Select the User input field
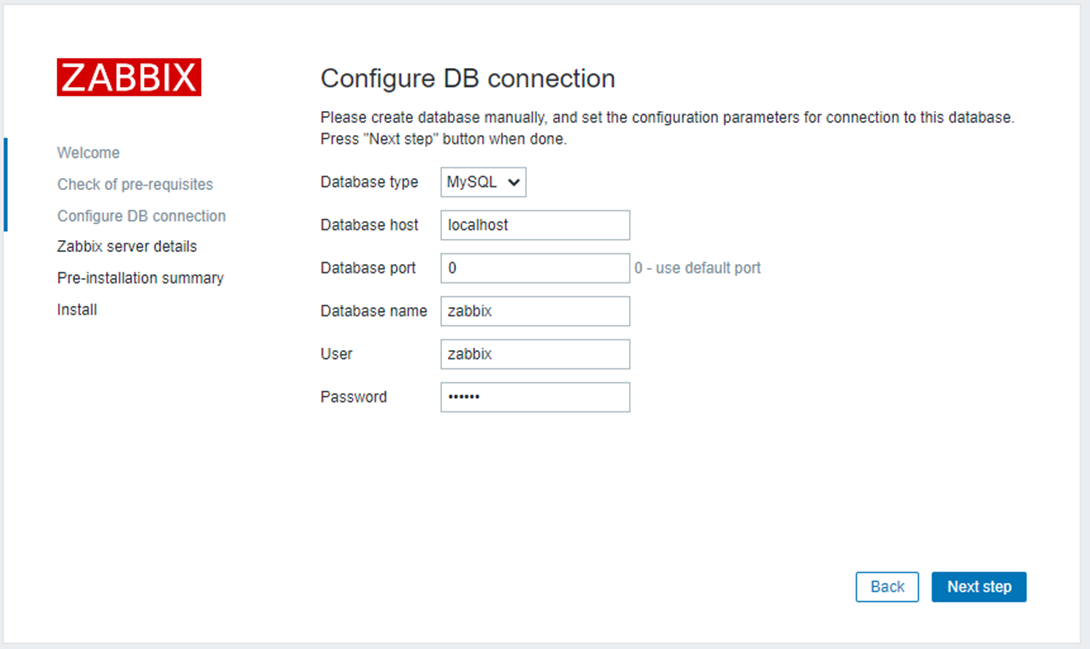1090x649 pixels. (535, 354)
